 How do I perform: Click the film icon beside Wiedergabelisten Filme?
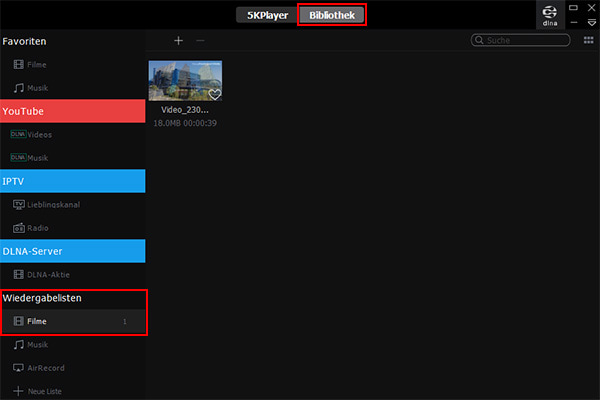tap(18, 321)
